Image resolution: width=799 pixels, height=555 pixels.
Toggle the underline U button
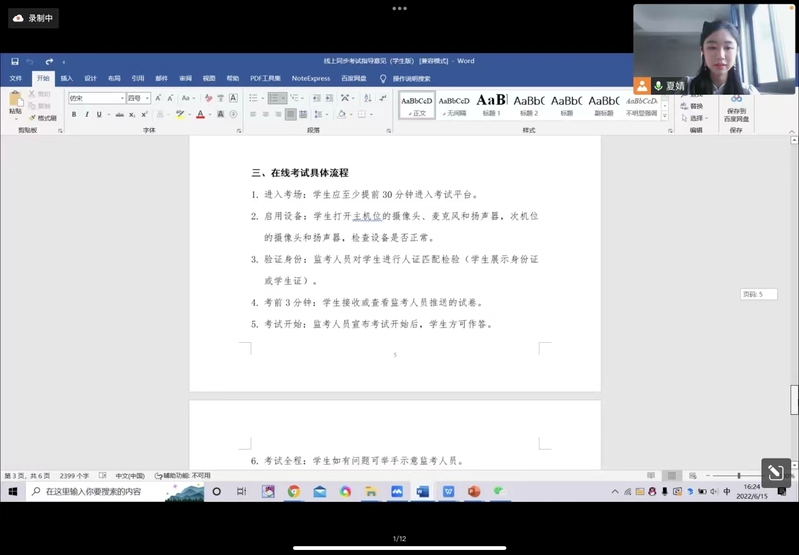[x=99, y=115]
